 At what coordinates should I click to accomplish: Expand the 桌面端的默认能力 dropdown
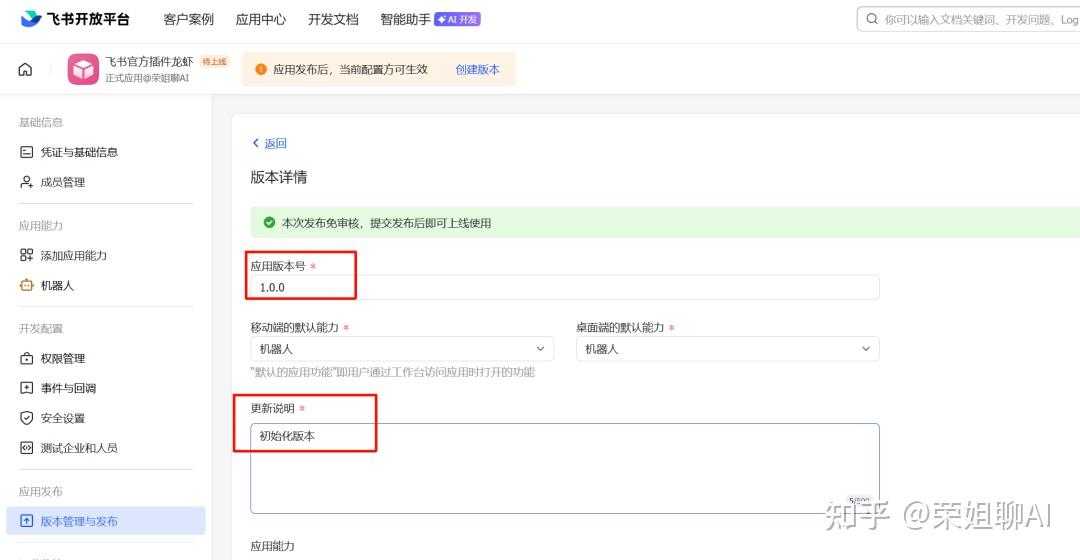click(x=727, y=349)
